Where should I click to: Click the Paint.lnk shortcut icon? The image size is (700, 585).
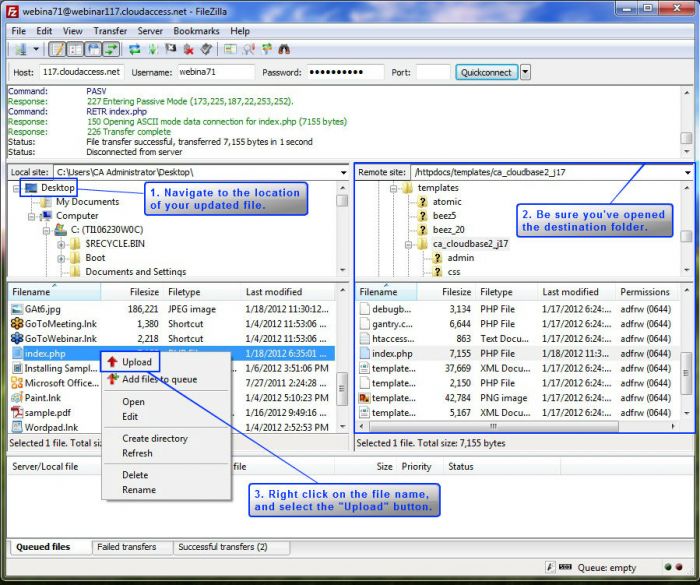17,397
